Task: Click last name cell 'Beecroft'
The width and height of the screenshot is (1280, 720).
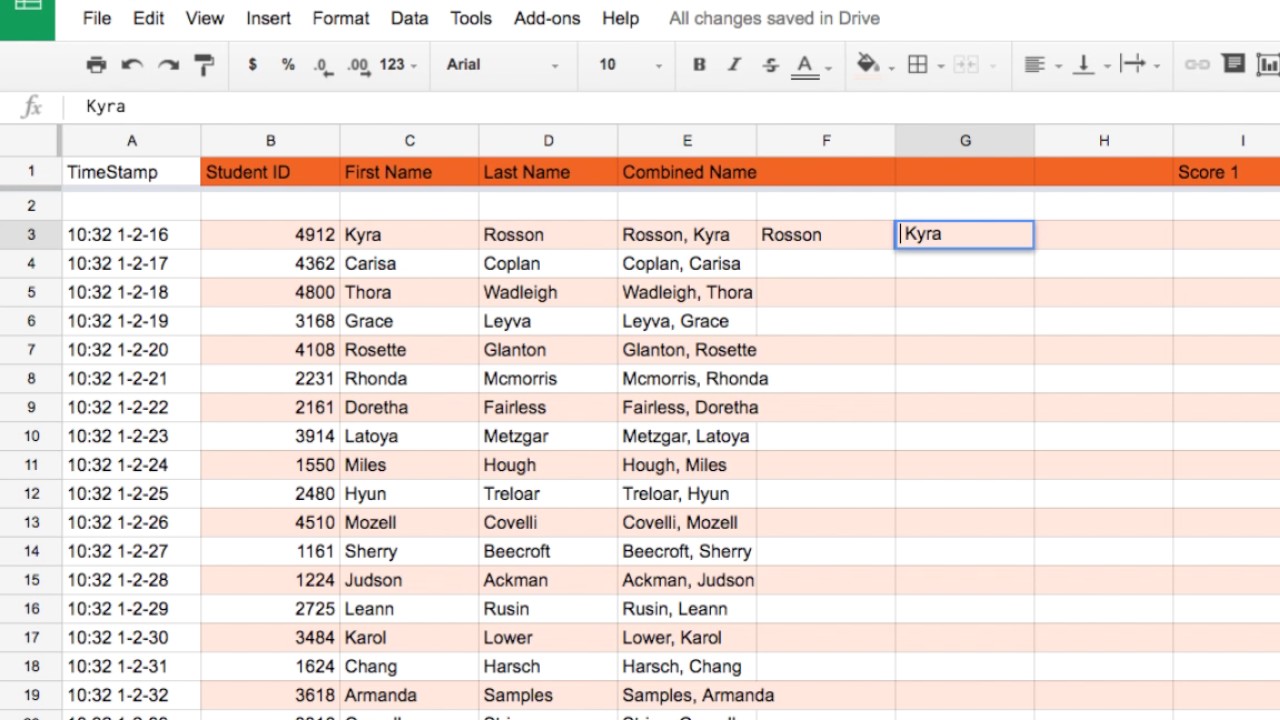Action: [x=548, y=552]
